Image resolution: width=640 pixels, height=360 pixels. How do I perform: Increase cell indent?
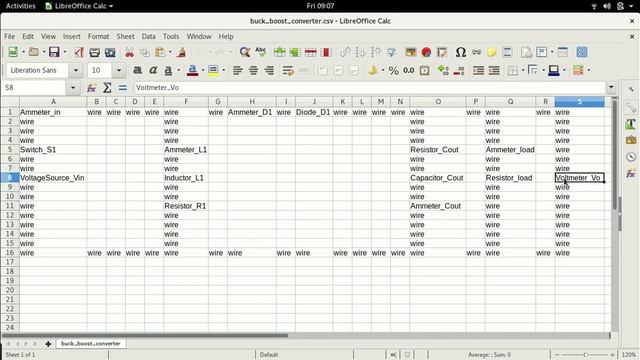(x=478, y=70)
